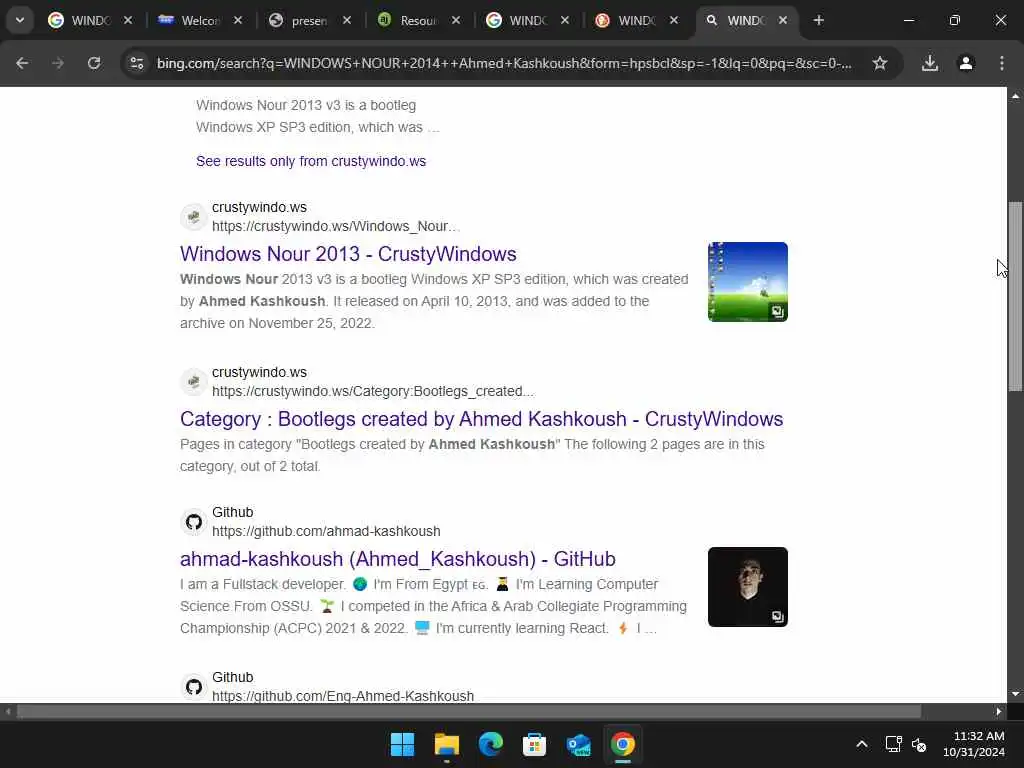This screenshot has height=768, width=1024.
Task: Open the Windows Nour desktop thumbnail
Action: tap(748, 282)
